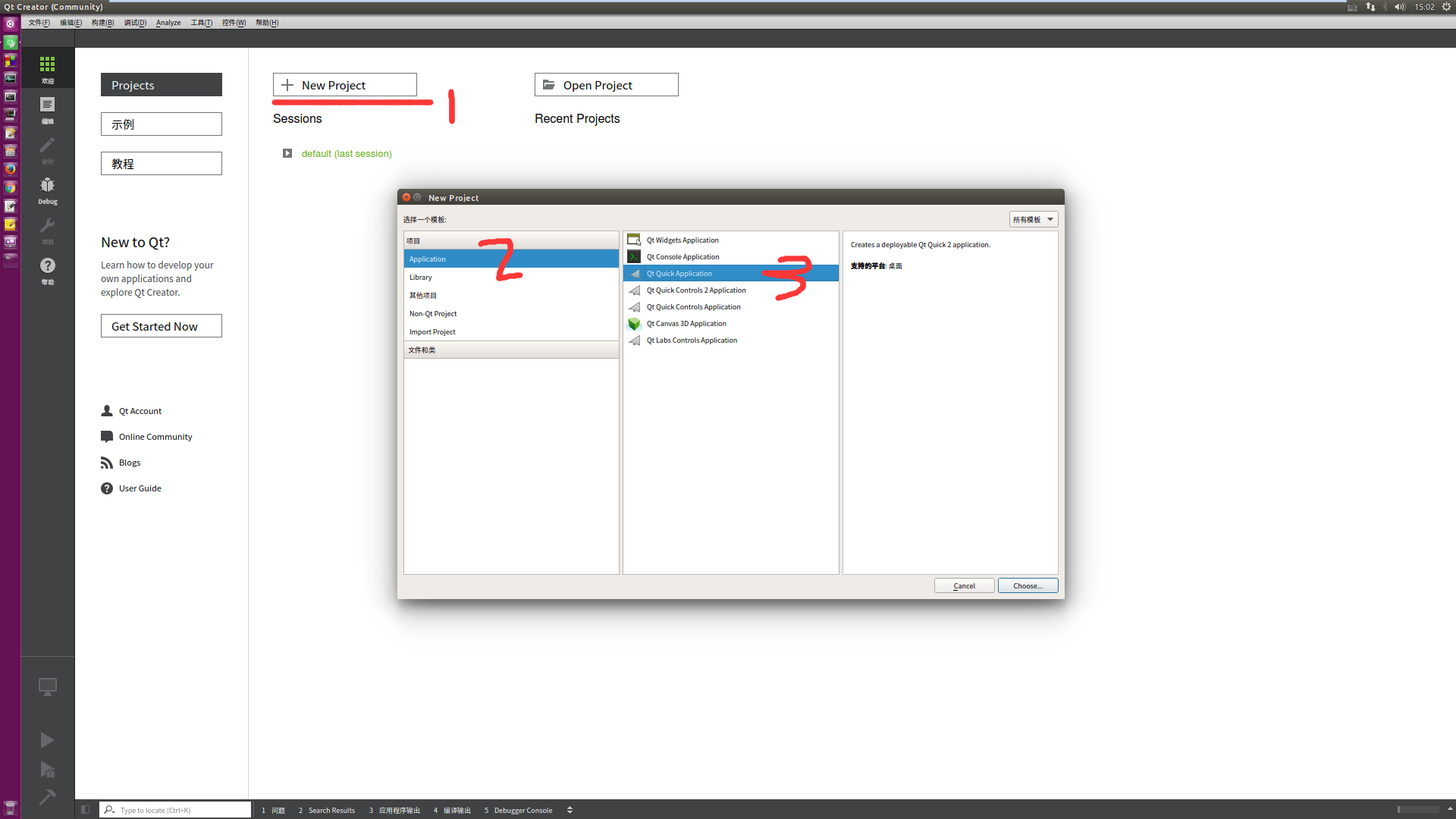Click the Blogs RSS icon
This screenshot has width=1456, height=819.
[107, 463]
